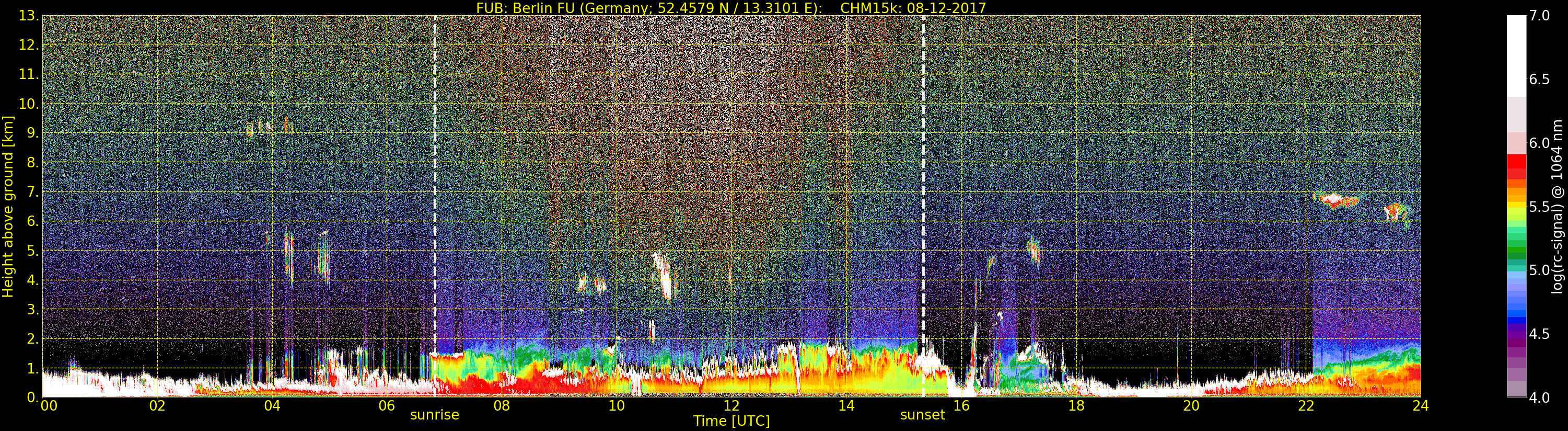Select the 'sunrise' label below the time axis
The height and width of the screenshot is (431, 1568).
pos(435,415)
